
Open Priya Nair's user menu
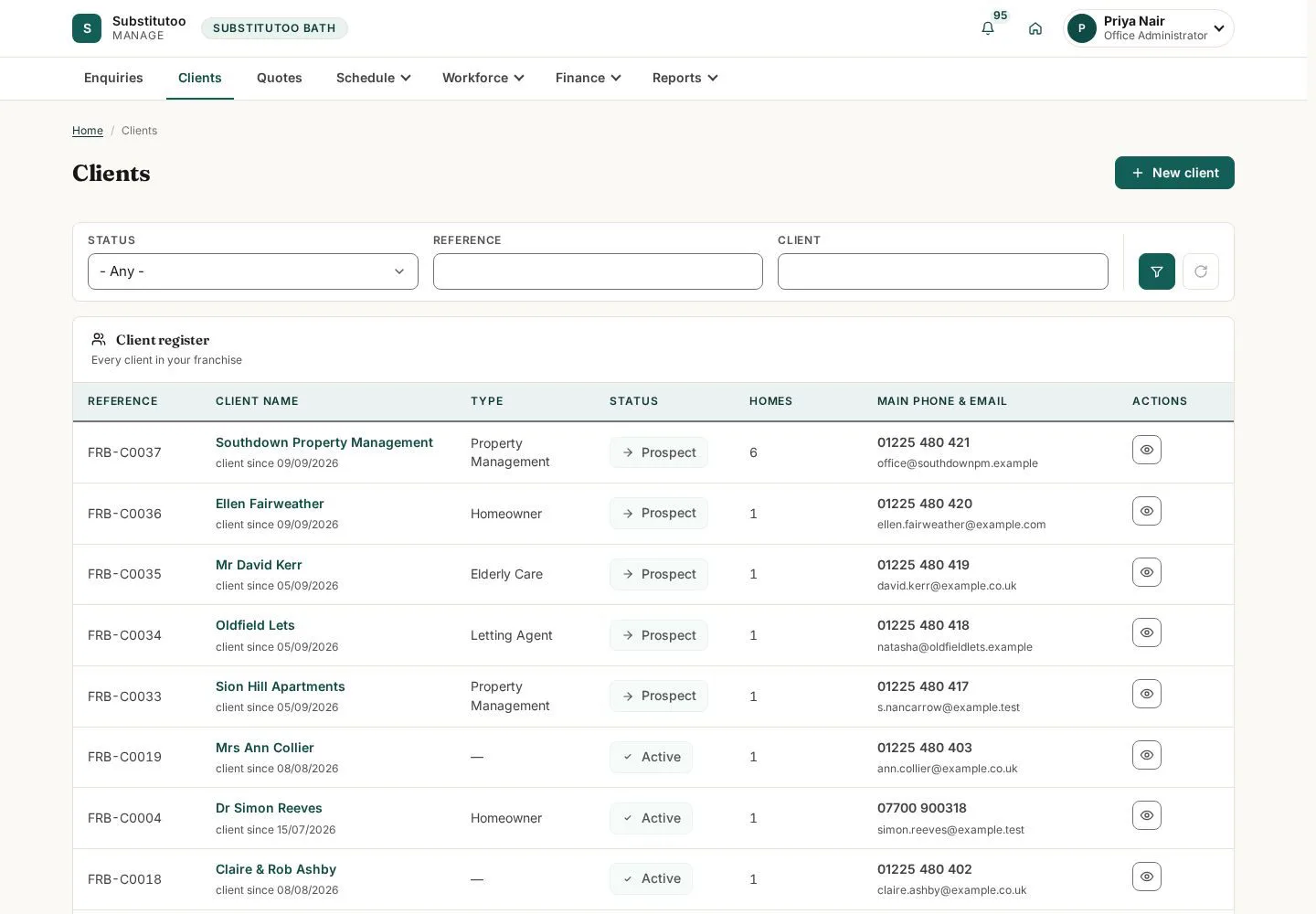pyautogui.click(x=1150, y=28)
